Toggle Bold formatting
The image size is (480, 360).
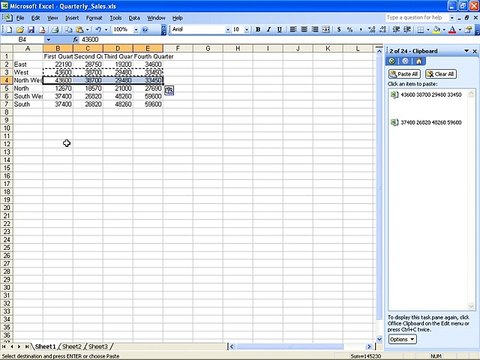258,30
